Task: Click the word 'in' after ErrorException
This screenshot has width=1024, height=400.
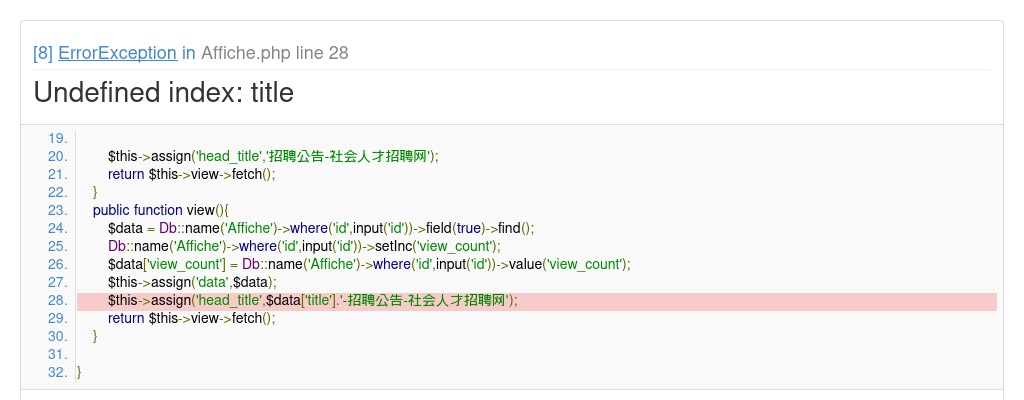Action: [188, 53]
